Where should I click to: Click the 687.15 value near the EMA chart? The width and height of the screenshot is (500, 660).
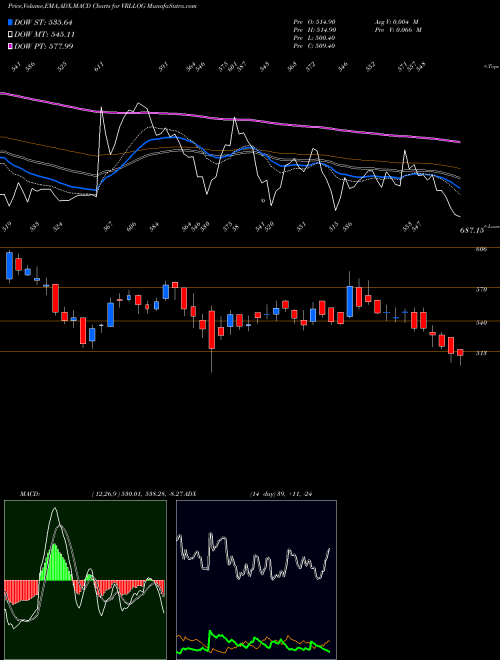pos(471,231)
